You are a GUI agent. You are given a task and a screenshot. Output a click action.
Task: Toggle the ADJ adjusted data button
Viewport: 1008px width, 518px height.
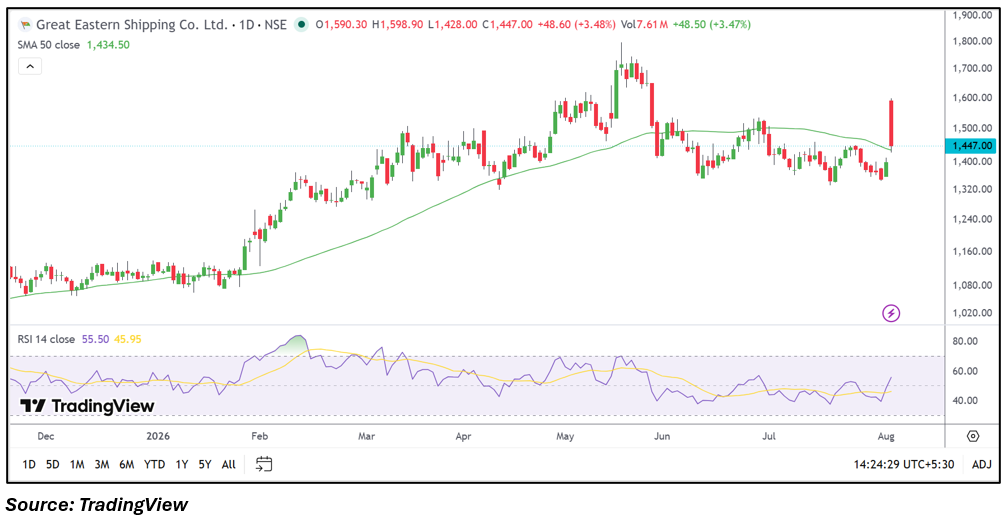point(982,464)
